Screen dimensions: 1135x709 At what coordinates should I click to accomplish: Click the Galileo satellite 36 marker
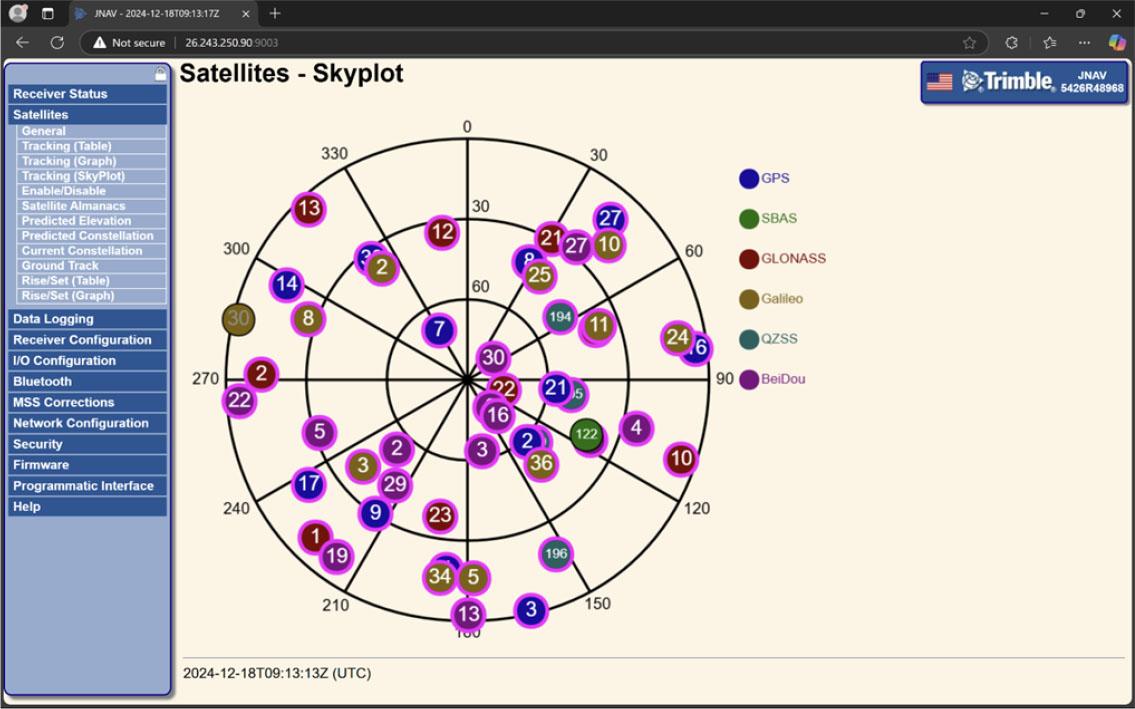541,463
